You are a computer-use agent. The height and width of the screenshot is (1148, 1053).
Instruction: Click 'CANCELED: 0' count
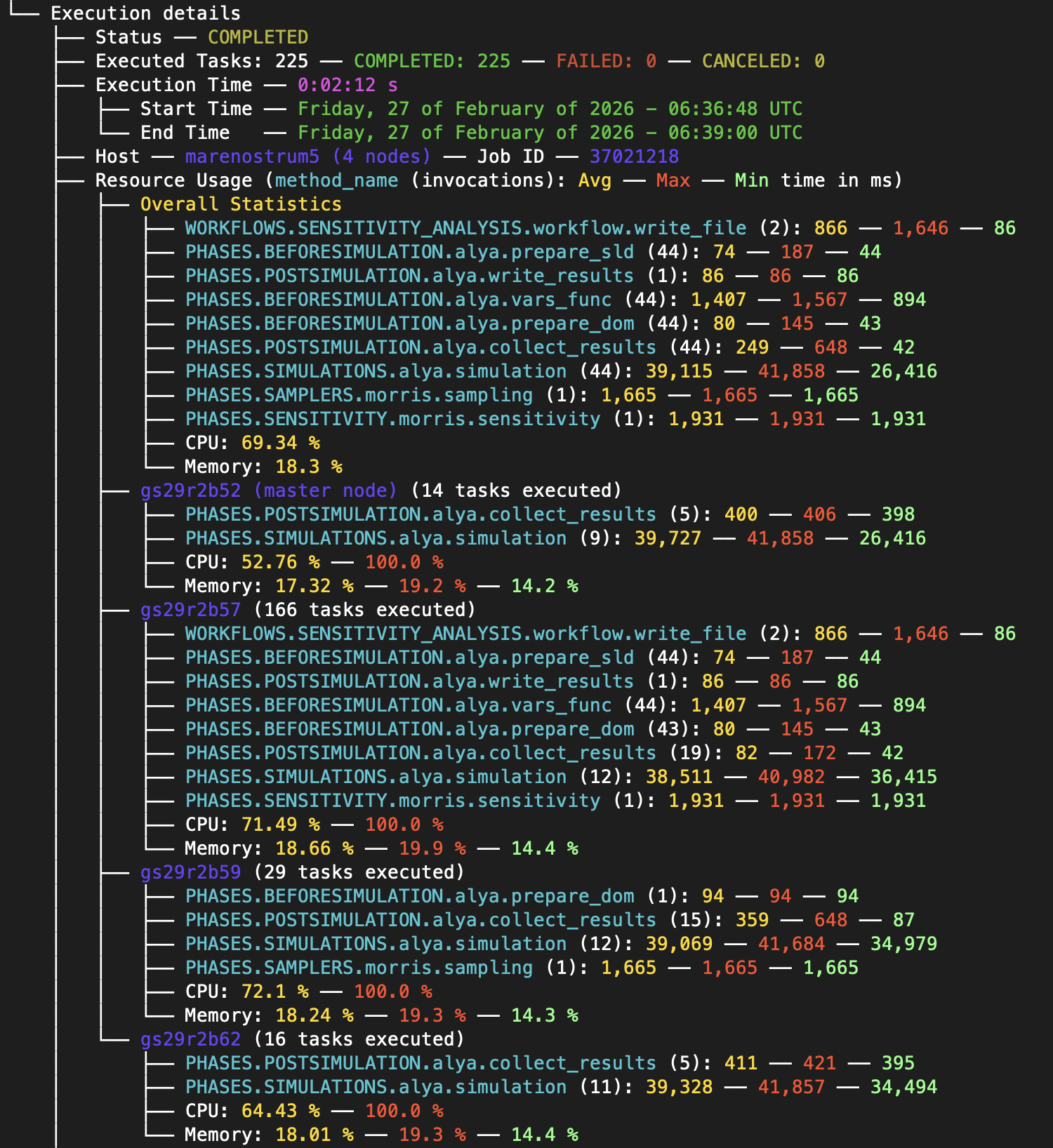tap(763, 61)
